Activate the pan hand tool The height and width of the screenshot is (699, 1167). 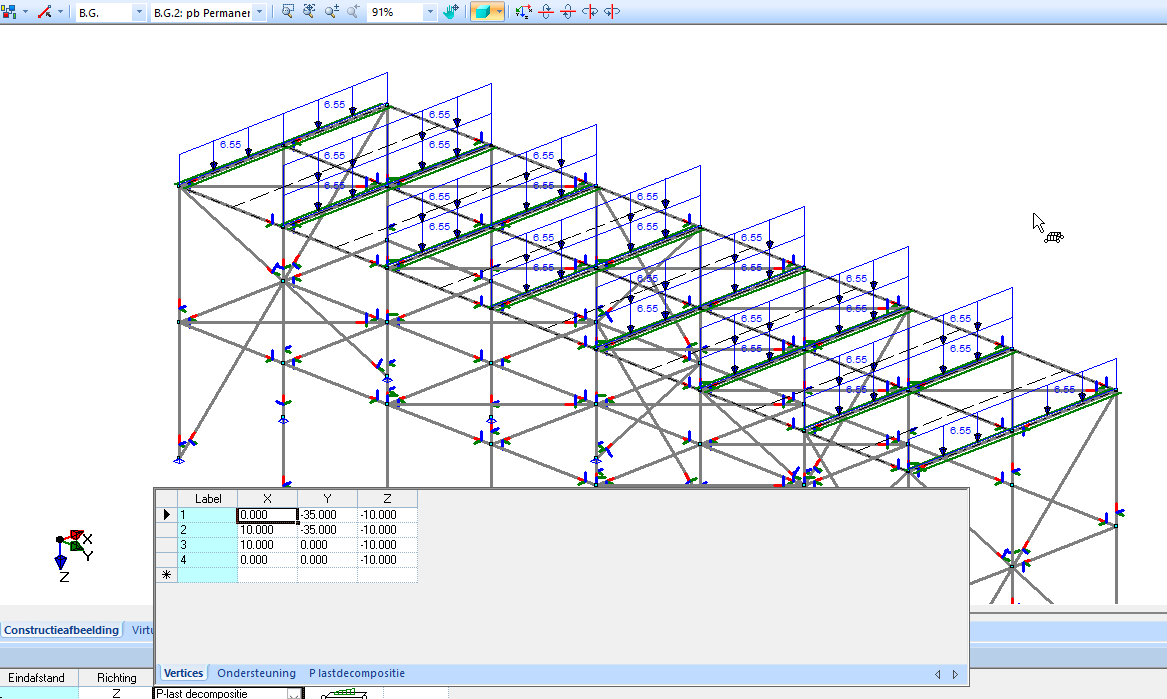(450, 12)
